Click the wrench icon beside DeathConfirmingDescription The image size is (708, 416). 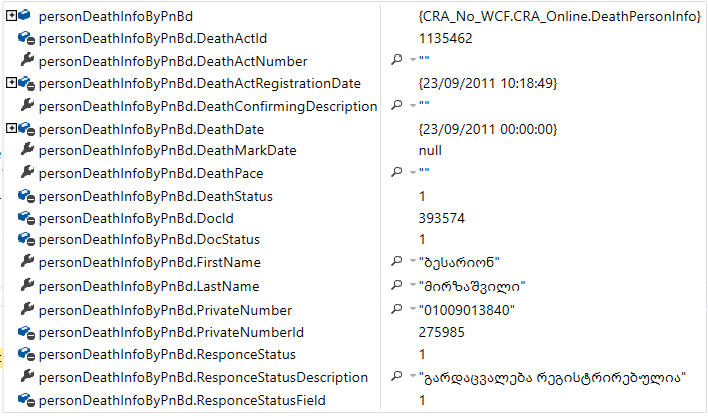[26, 106]
